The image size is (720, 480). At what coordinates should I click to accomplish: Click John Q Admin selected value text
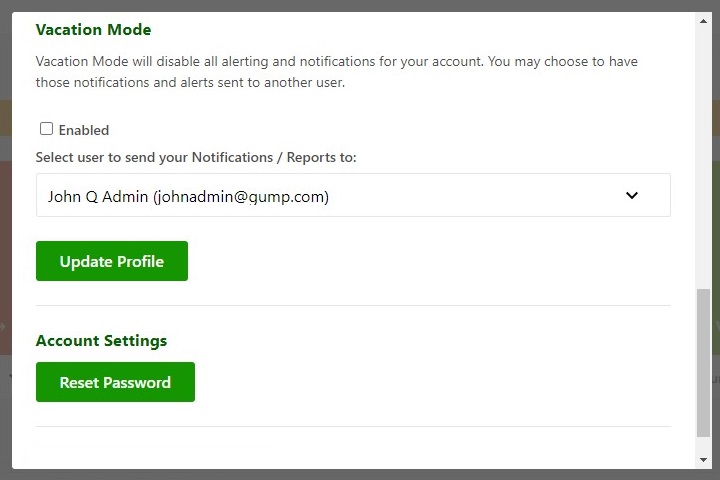coord(100,197)
